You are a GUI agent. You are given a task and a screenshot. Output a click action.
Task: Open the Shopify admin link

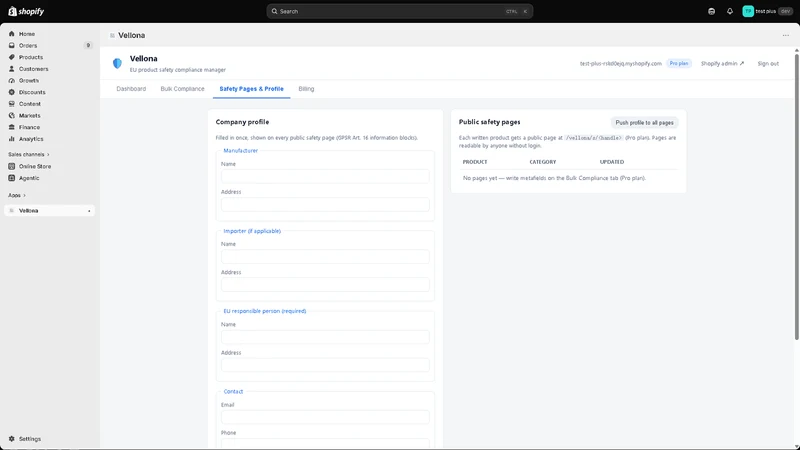[722, 64]
